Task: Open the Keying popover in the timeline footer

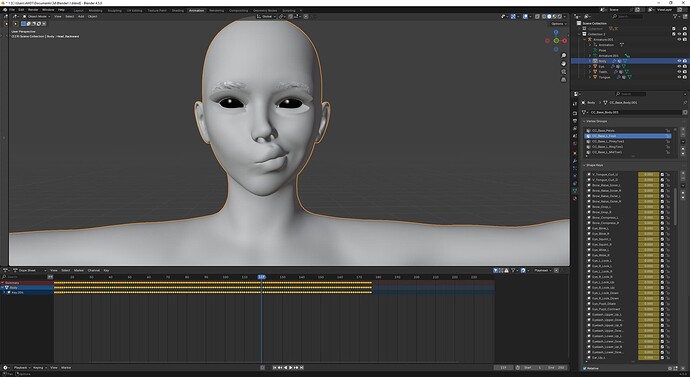Action: pos(39,368)
